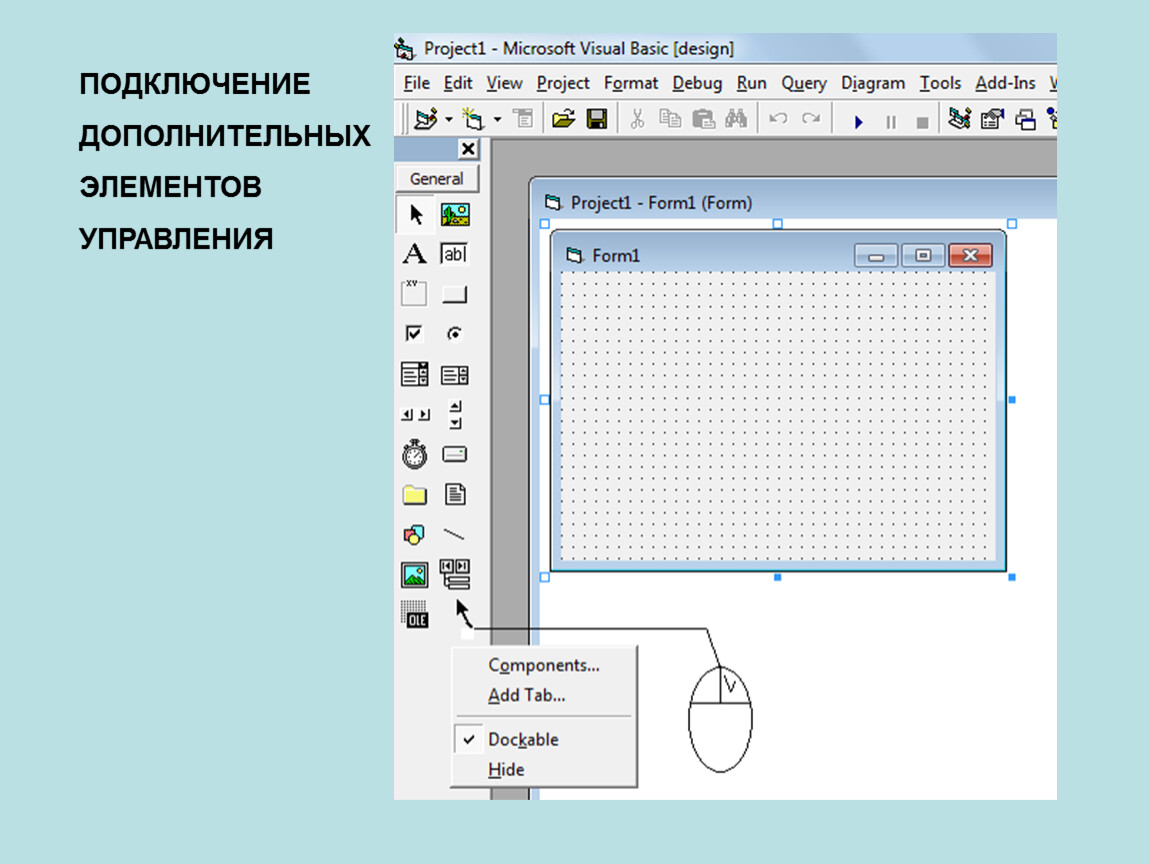Select the Frame control tool
The height and width of the screenshot is (864, 1150).
[x=414, y=293]
